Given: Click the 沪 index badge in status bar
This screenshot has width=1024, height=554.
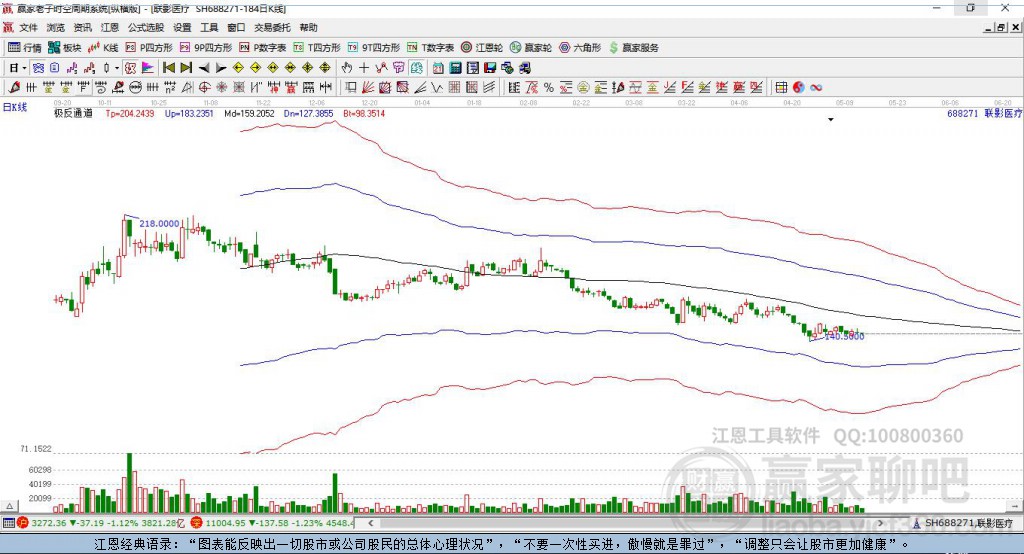Looking at the screenshot, I should click(x=23, y=523).
